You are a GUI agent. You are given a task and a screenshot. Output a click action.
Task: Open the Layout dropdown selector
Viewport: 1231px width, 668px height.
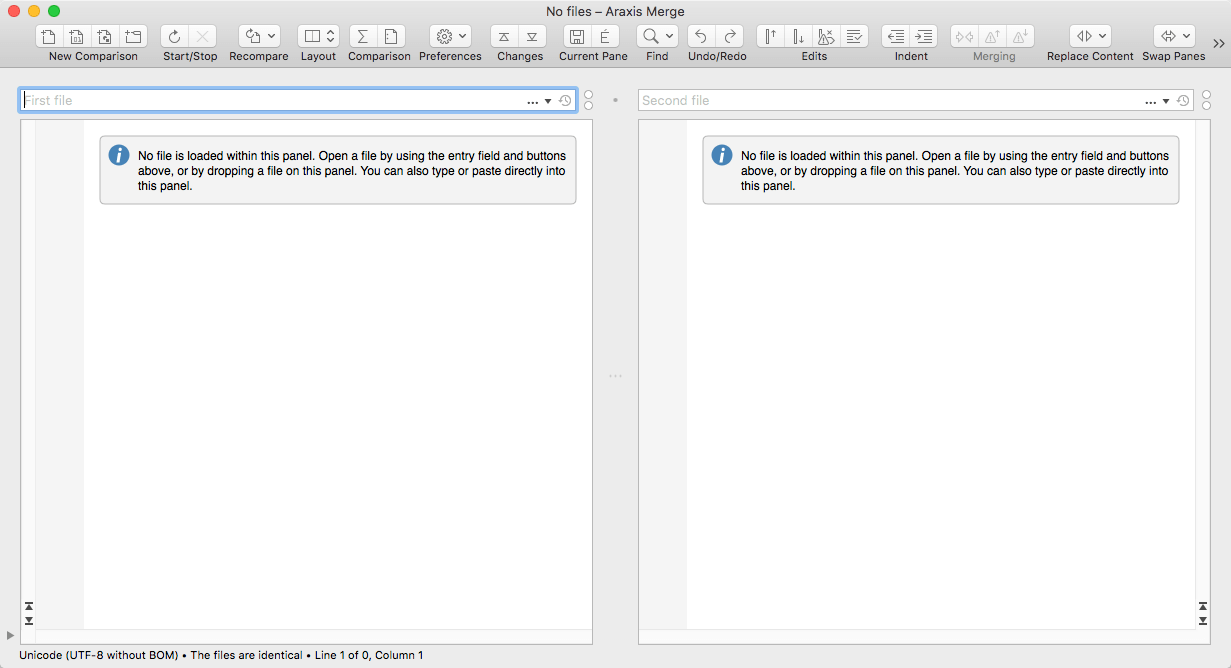pyautogui.click(x=319, y=36)
